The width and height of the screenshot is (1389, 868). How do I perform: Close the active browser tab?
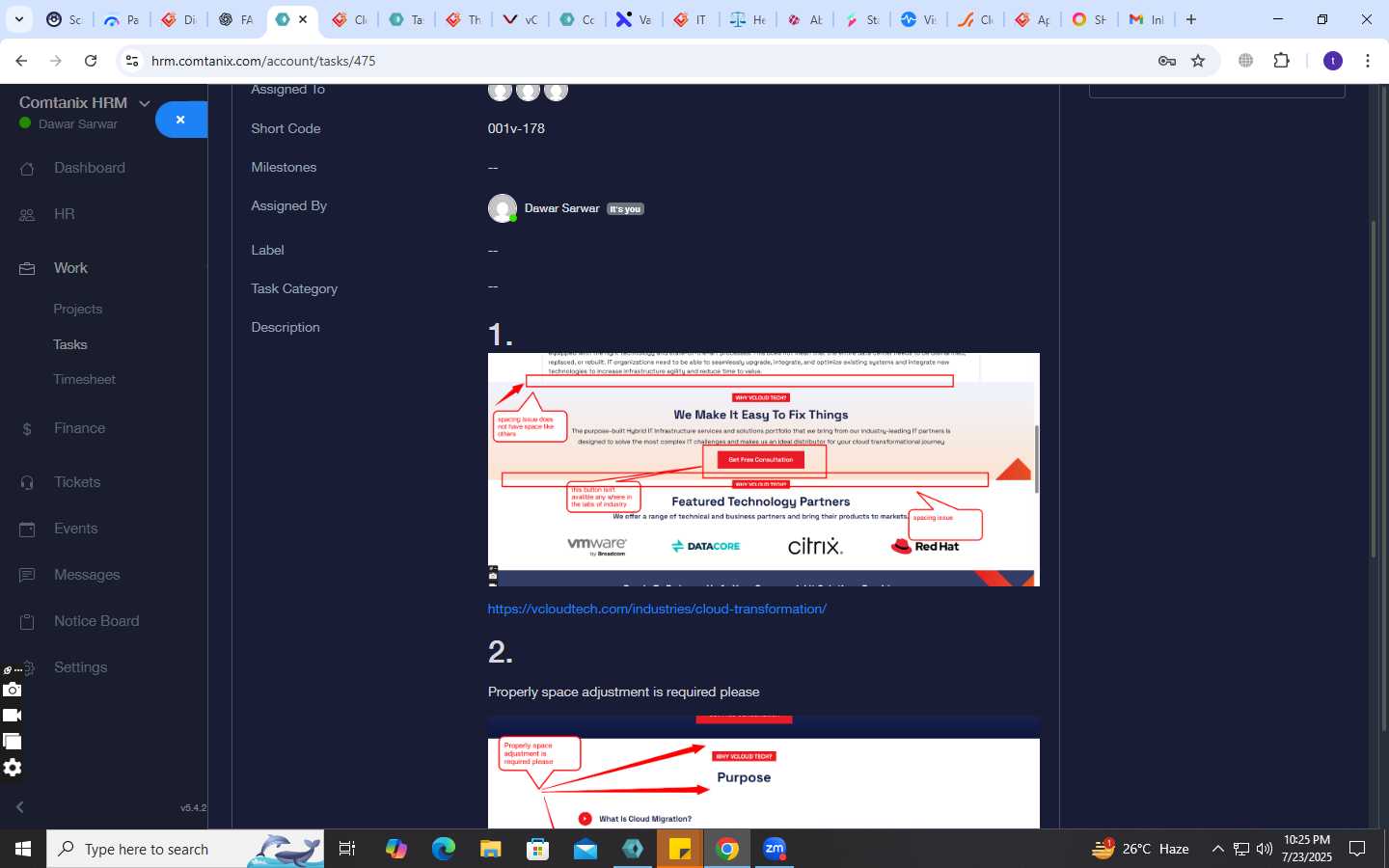click(303, 19)
